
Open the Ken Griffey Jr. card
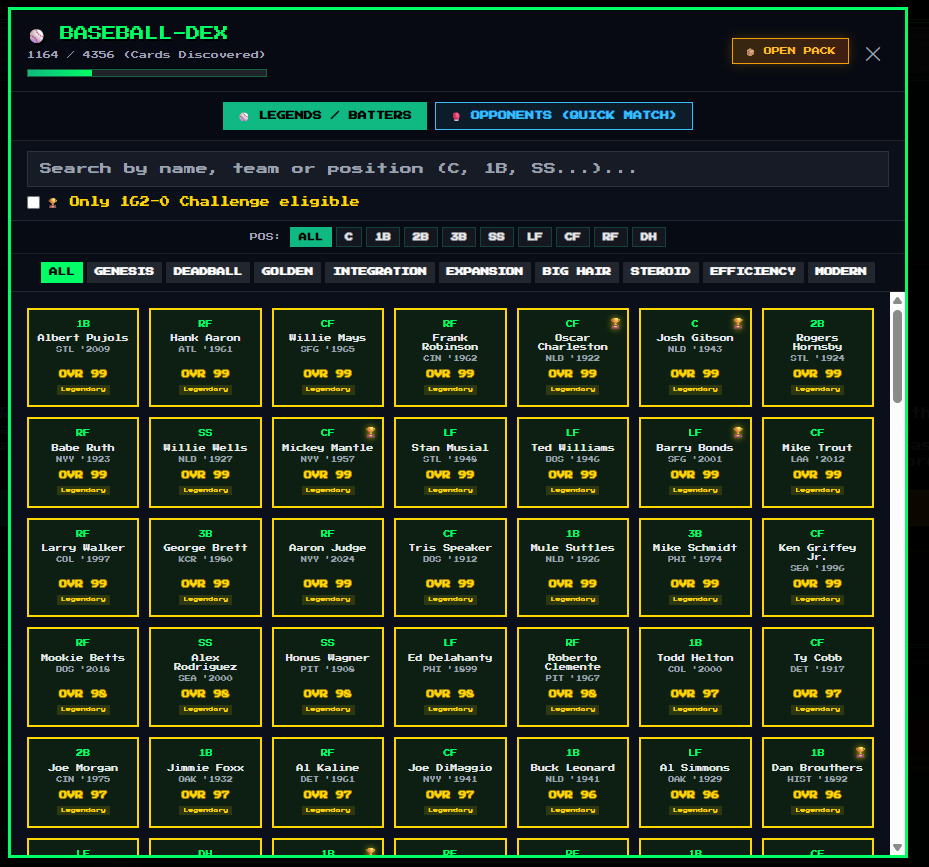tap(818, 567)
